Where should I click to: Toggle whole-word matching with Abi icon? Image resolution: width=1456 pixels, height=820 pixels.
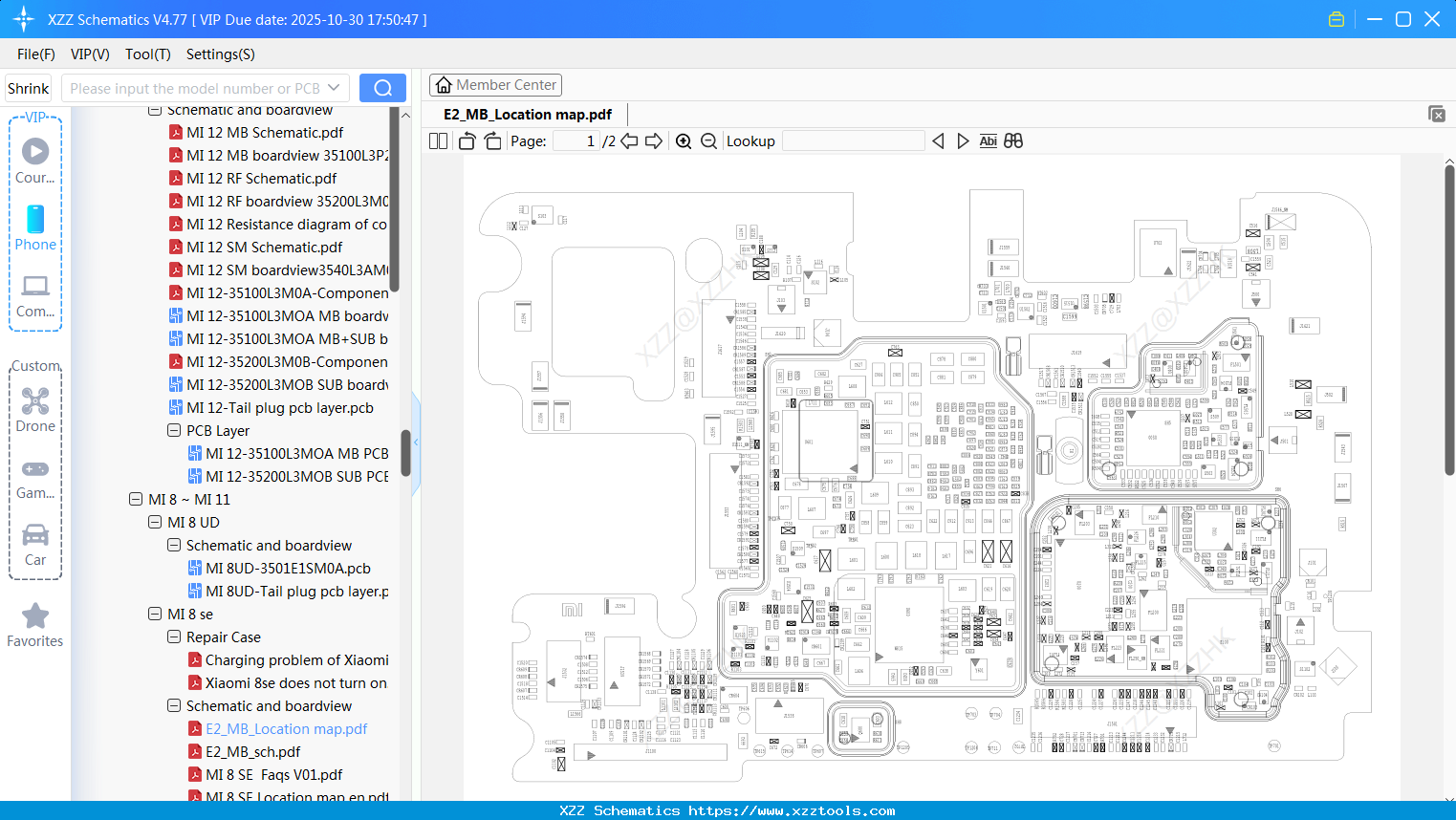coord(989,140)
